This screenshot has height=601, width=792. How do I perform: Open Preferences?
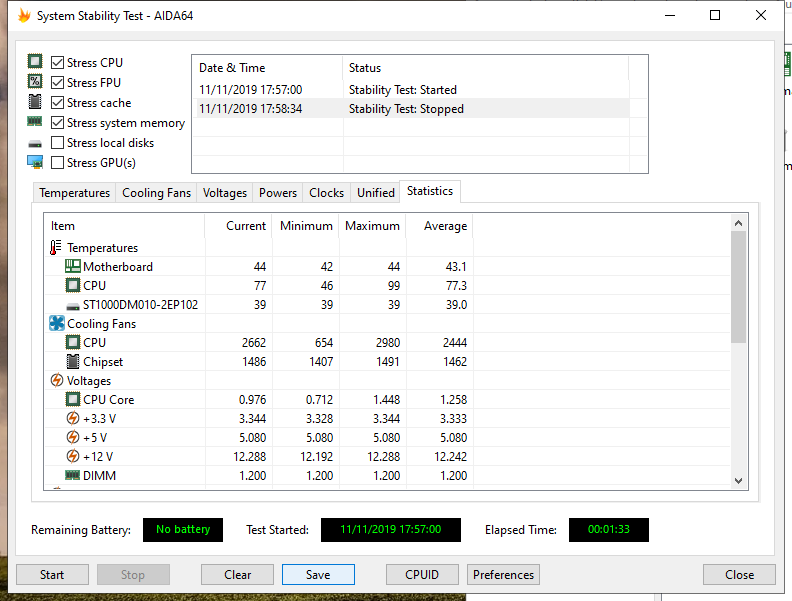pyautogui.click(x=503, y=575)
